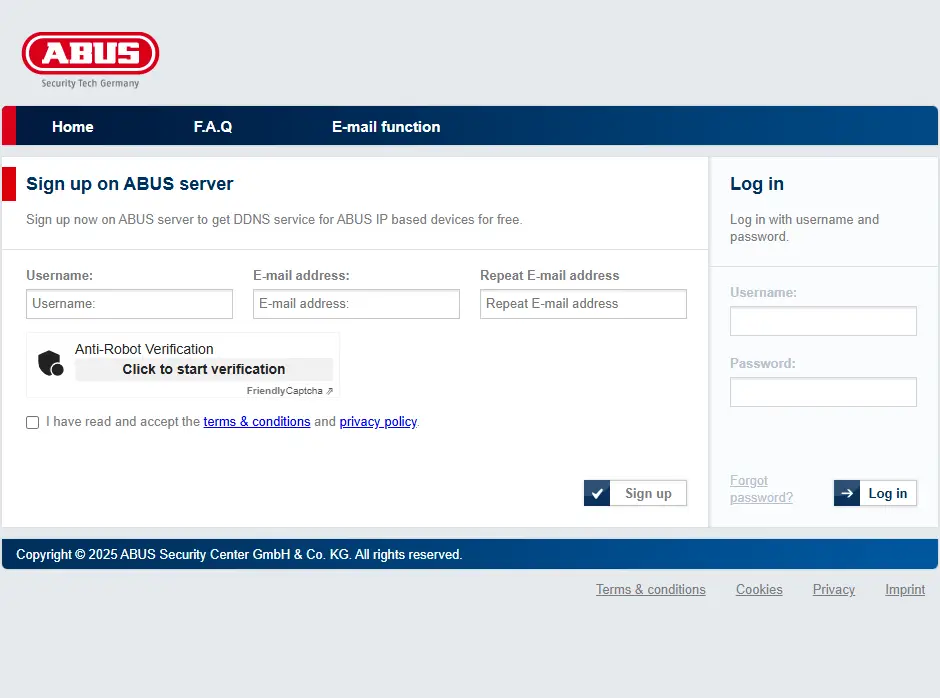This screenshot has height=698, width=940.
Task: Open the E-mail function menu item
Action: pos(386,127)
